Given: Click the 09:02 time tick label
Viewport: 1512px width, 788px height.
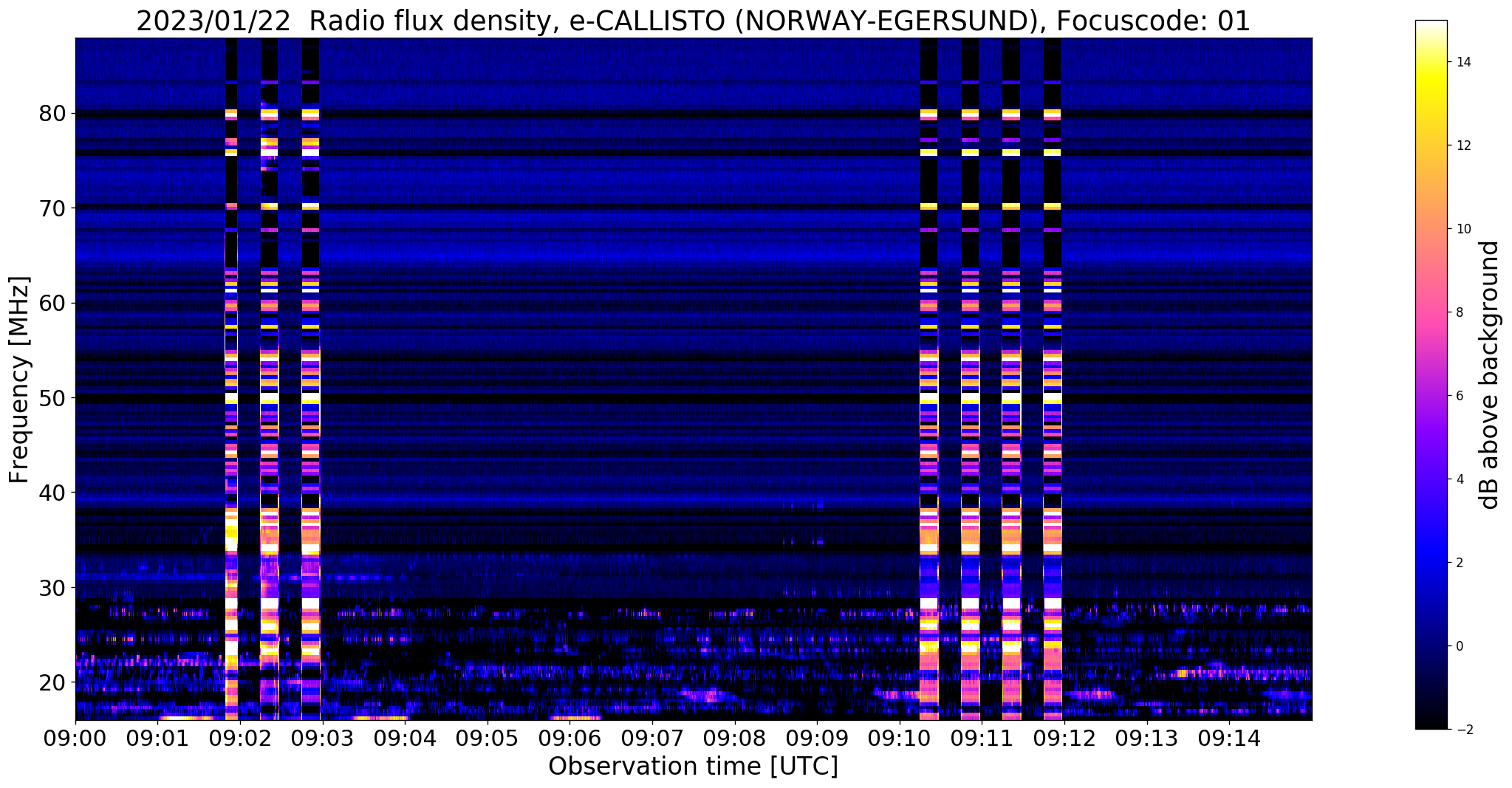Looking at the screenshot, I should [x=240, y=738].
